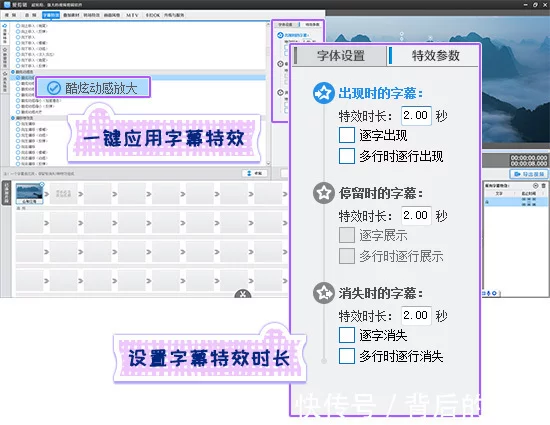Screen dimensions: 550x425
Task: Open the 升级与服务 tab
Action: coord(174,15)
